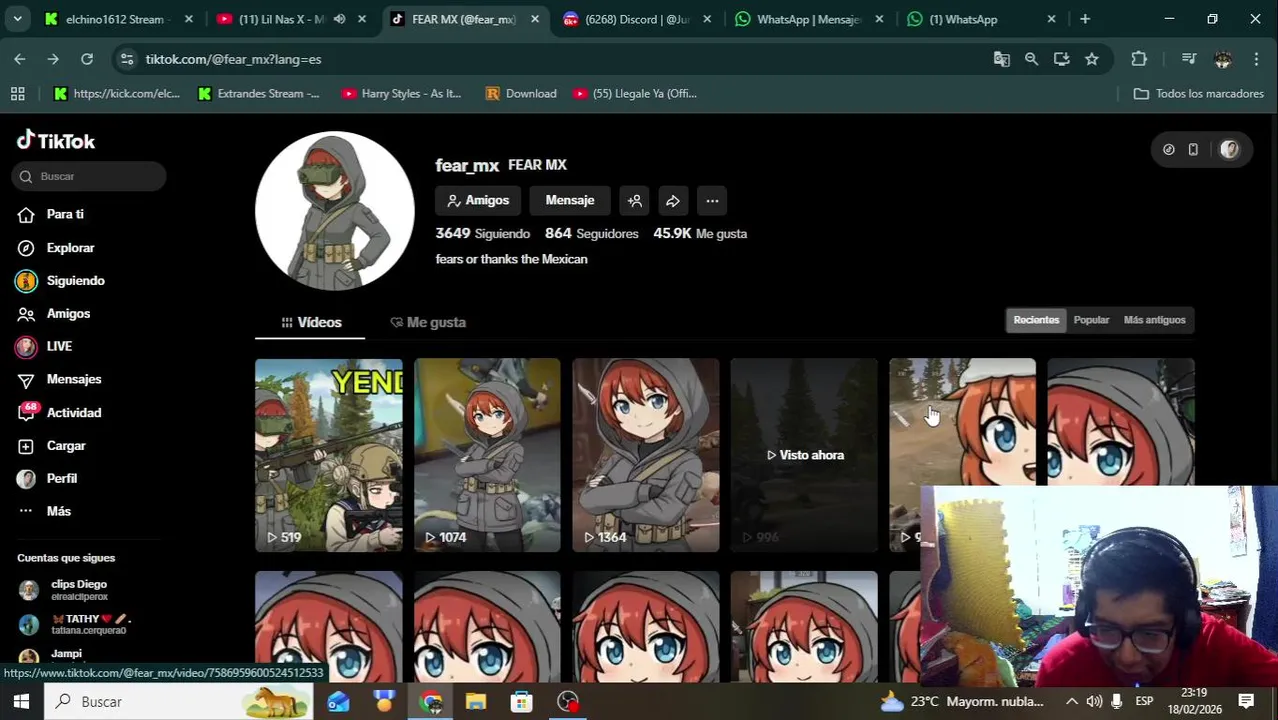Open the three-dot profile options menu

point(712,201)
